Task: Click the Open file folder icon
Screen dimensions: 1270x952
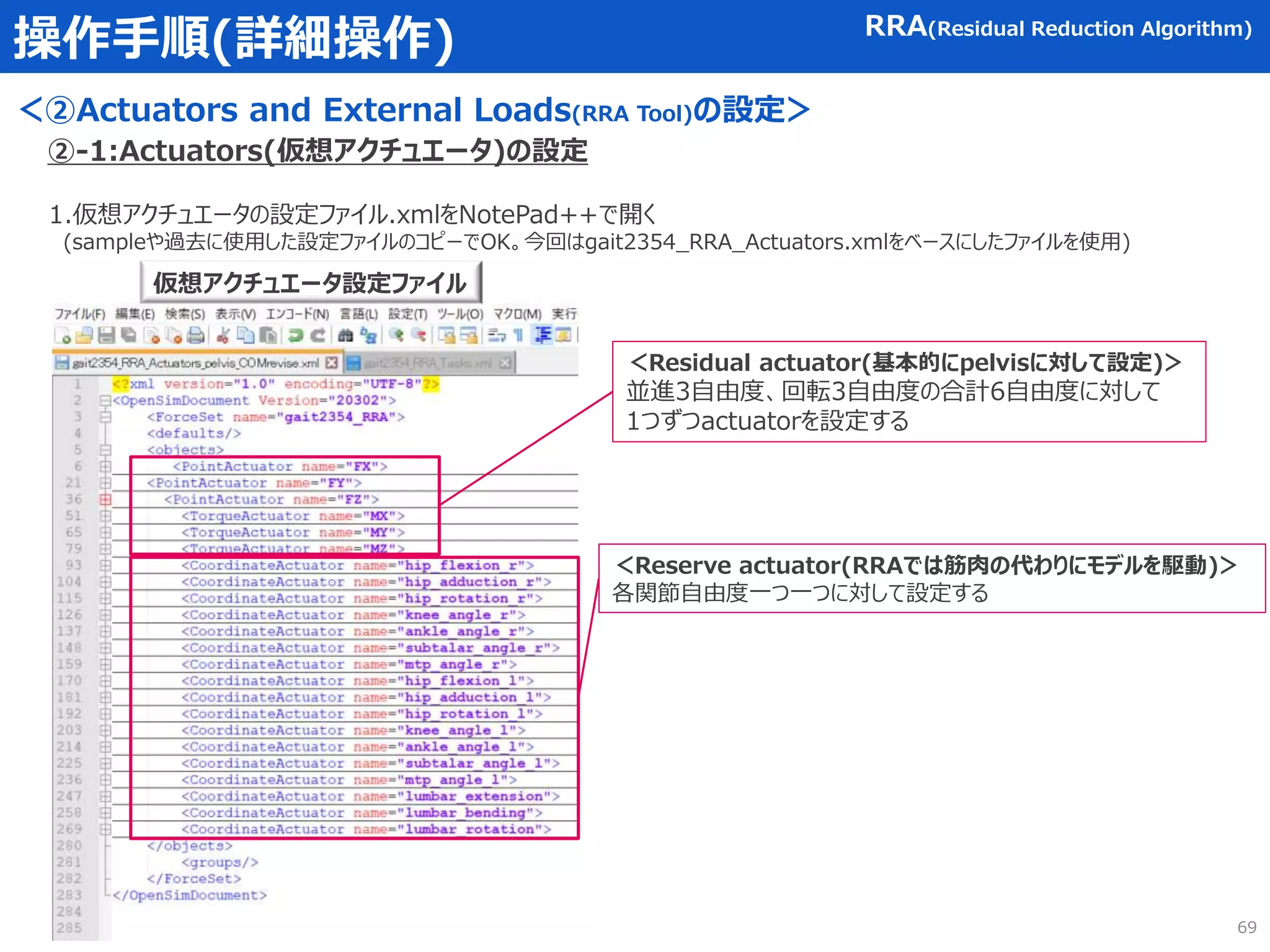Action: tap(84, 335)
